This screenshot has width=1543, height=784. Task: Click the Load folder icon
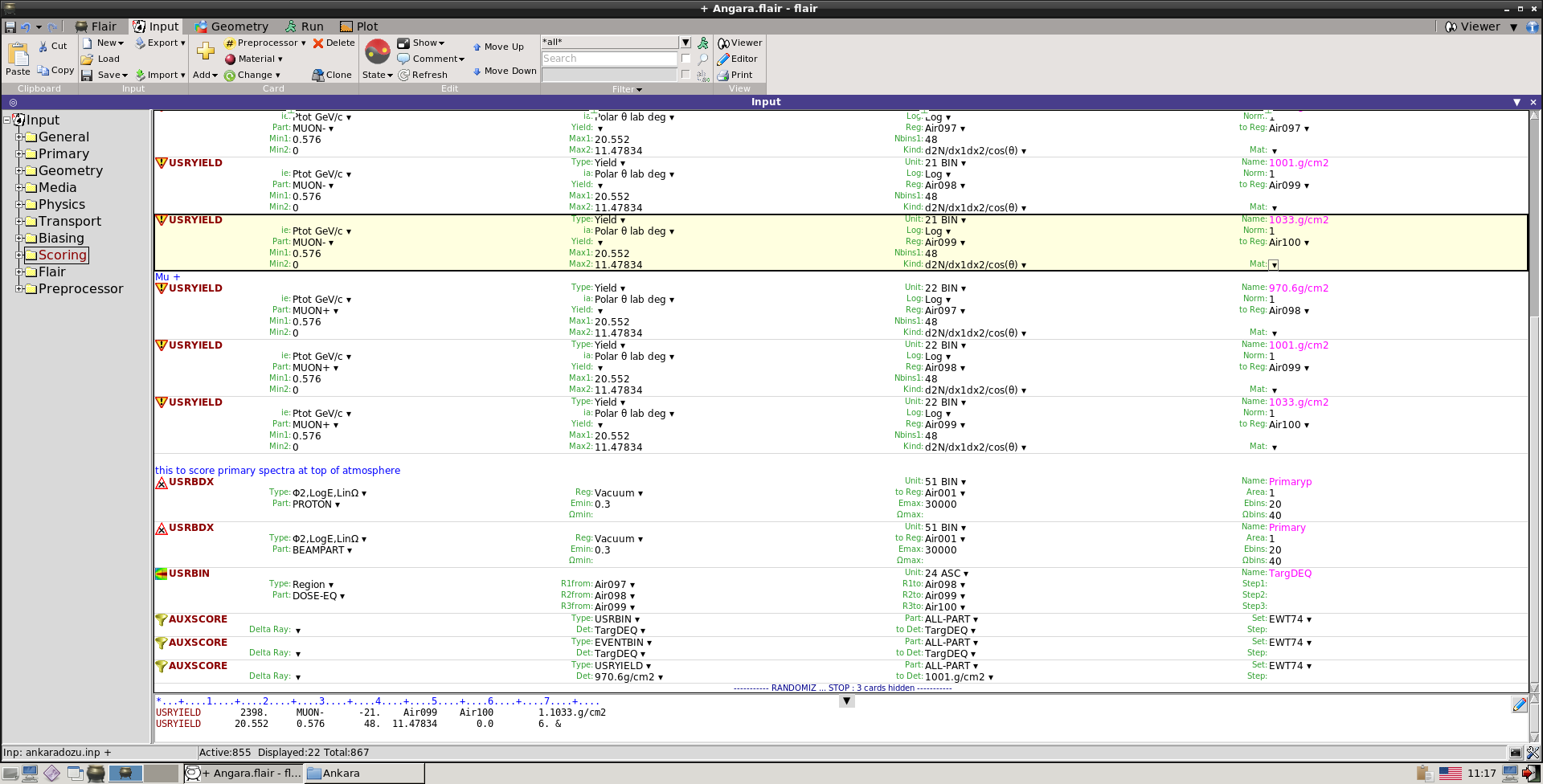(87, 59)
